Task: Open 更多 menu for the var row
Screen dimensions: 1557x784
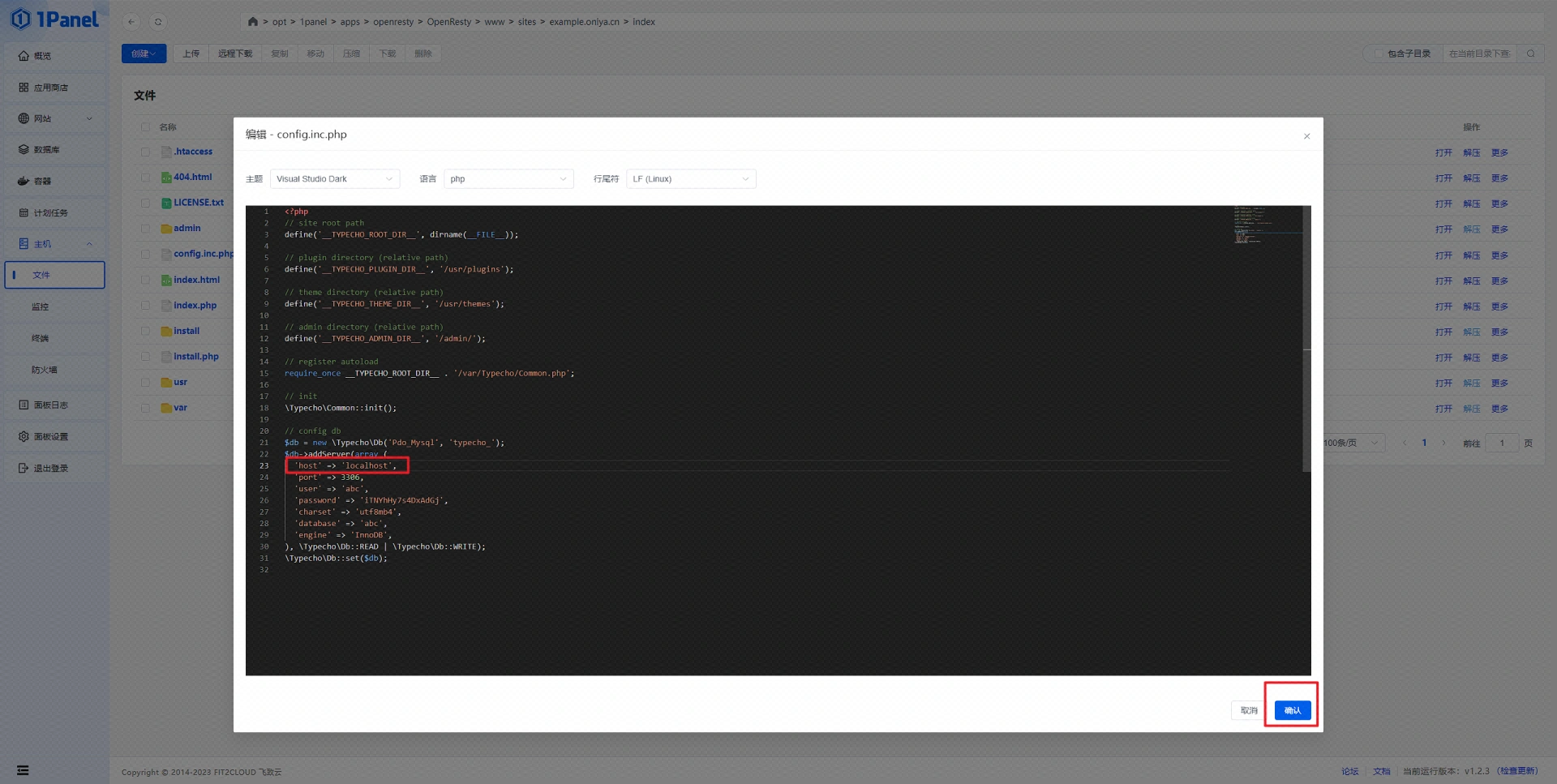Action: point(1499,409)
